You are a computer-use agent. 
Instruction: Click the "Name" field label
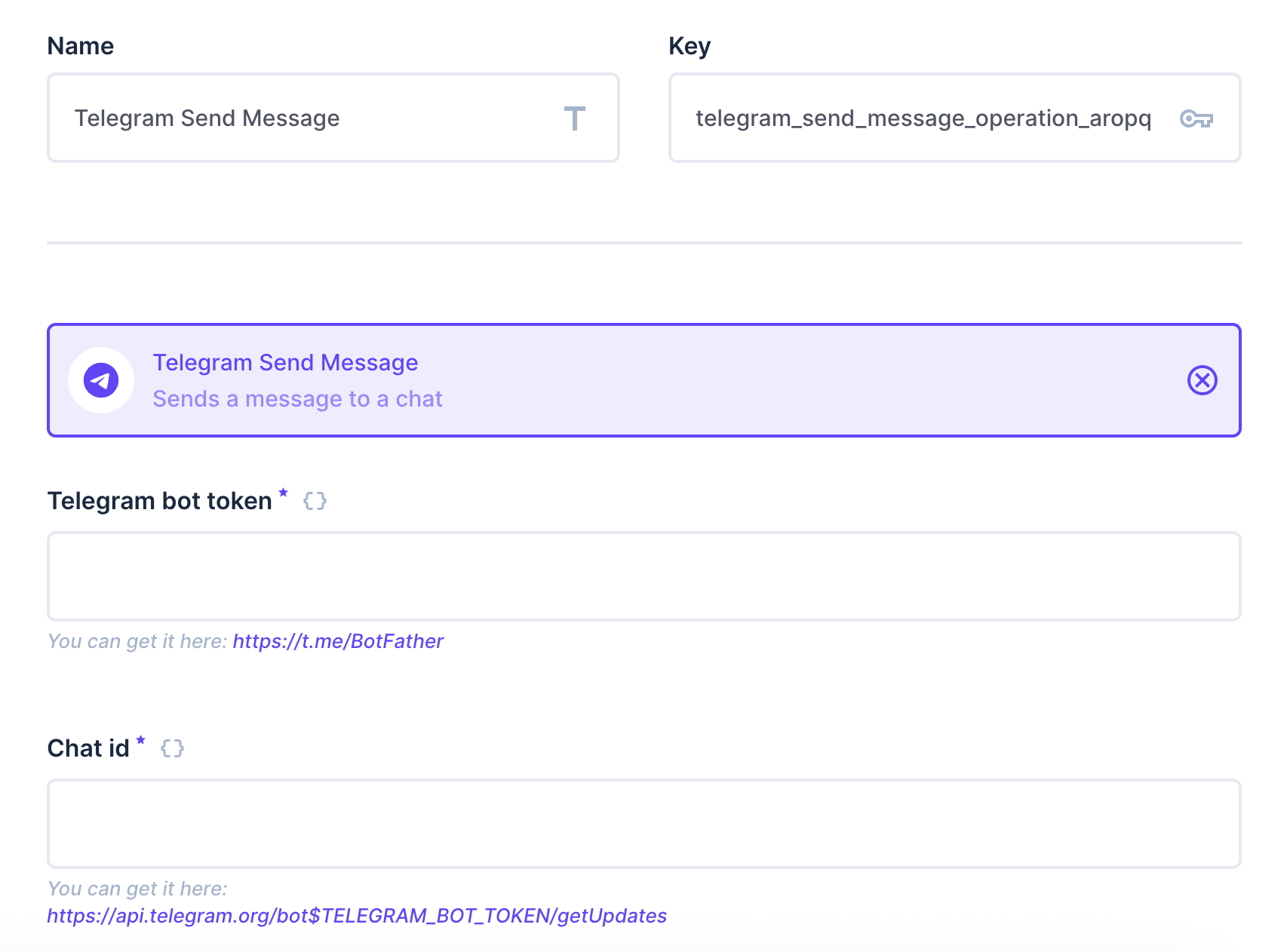(x=81, y=46)
